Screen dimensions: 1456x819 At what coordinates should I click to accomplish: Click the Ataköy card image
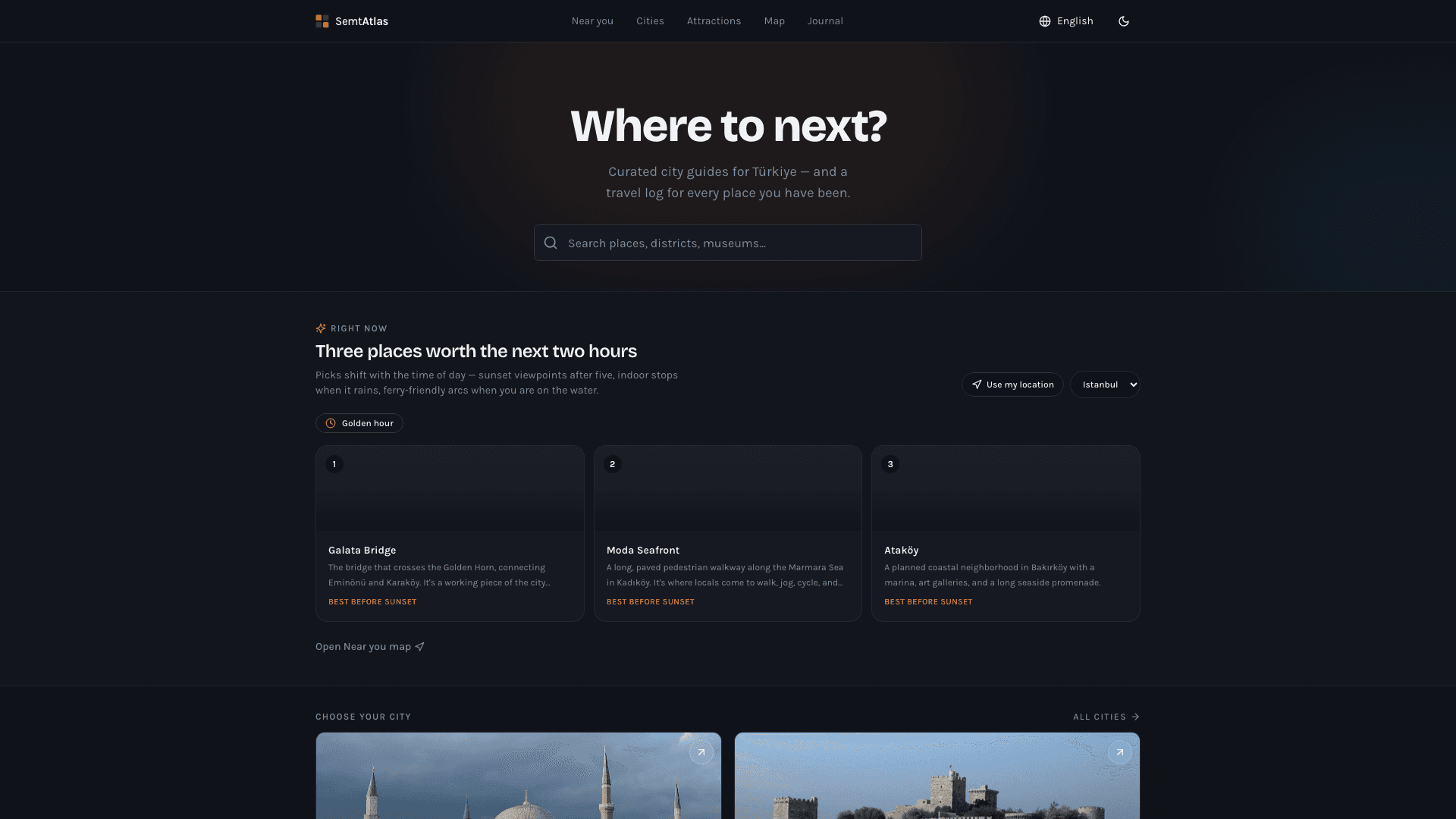tap(1006, 488)
